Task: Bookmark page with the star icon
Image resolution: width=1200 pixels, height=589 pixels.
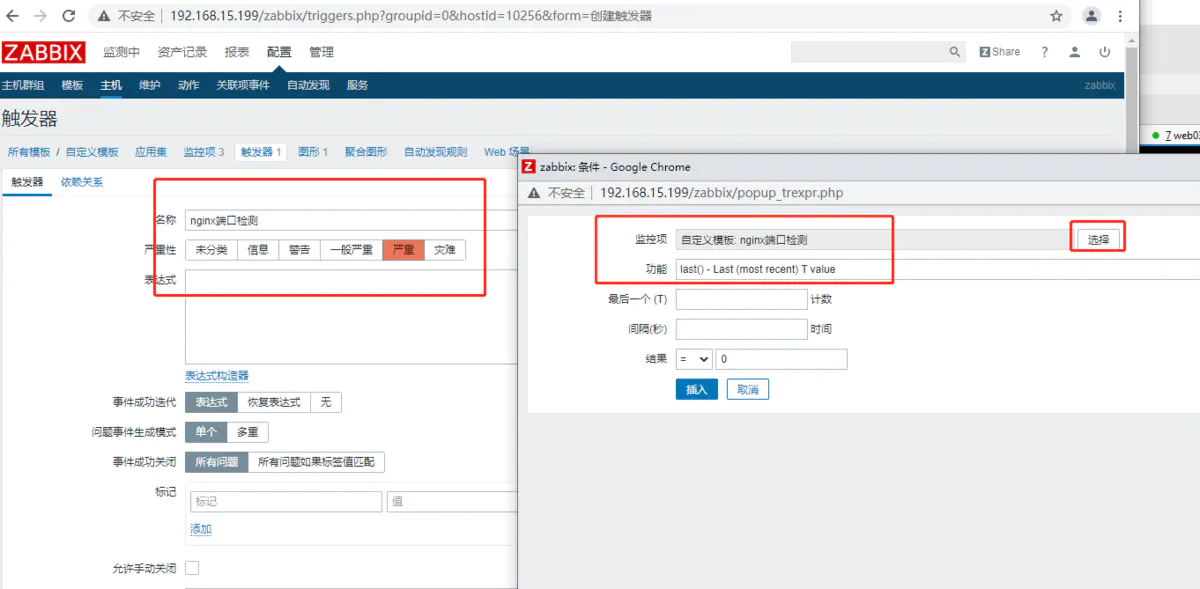Action: [x=1056, y=16]
